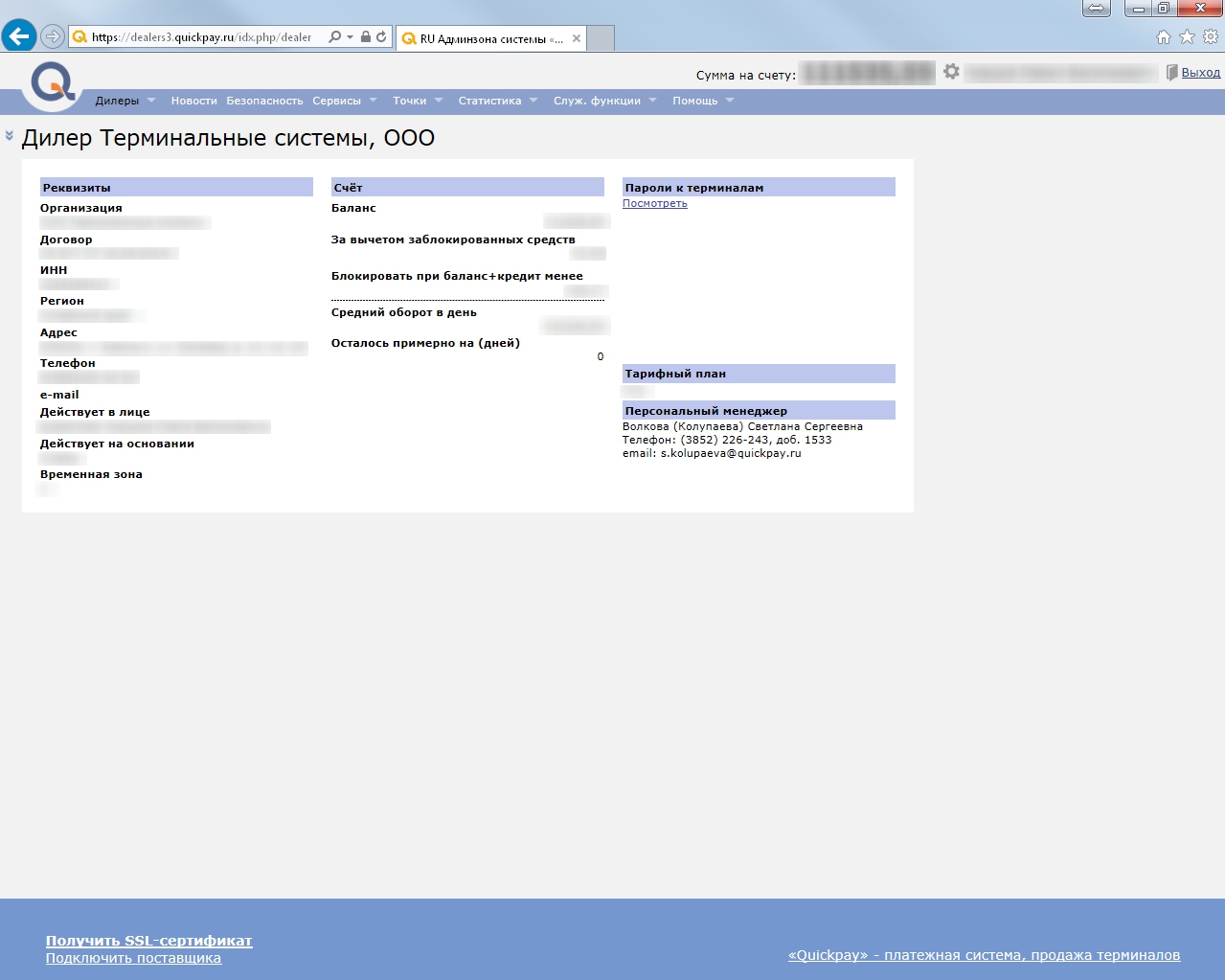The width and height of the screenshot is (1225, 980).
Task: Click the browser forward arrow button
Action: (53, 37)
